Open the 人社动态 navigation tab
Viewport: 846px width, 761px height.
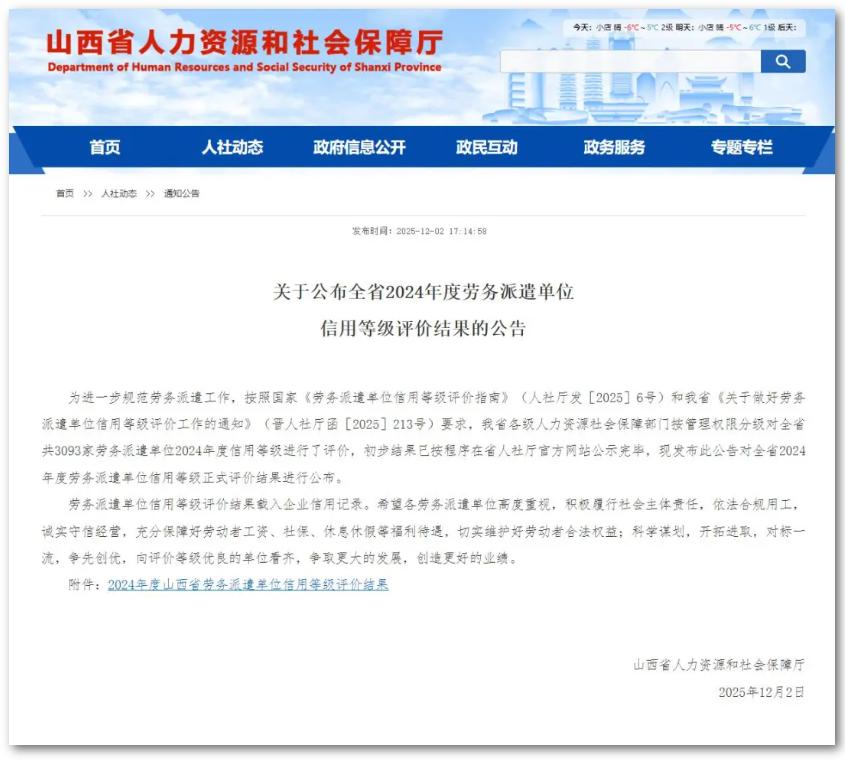pyautogui.click(x=232, y=147)
